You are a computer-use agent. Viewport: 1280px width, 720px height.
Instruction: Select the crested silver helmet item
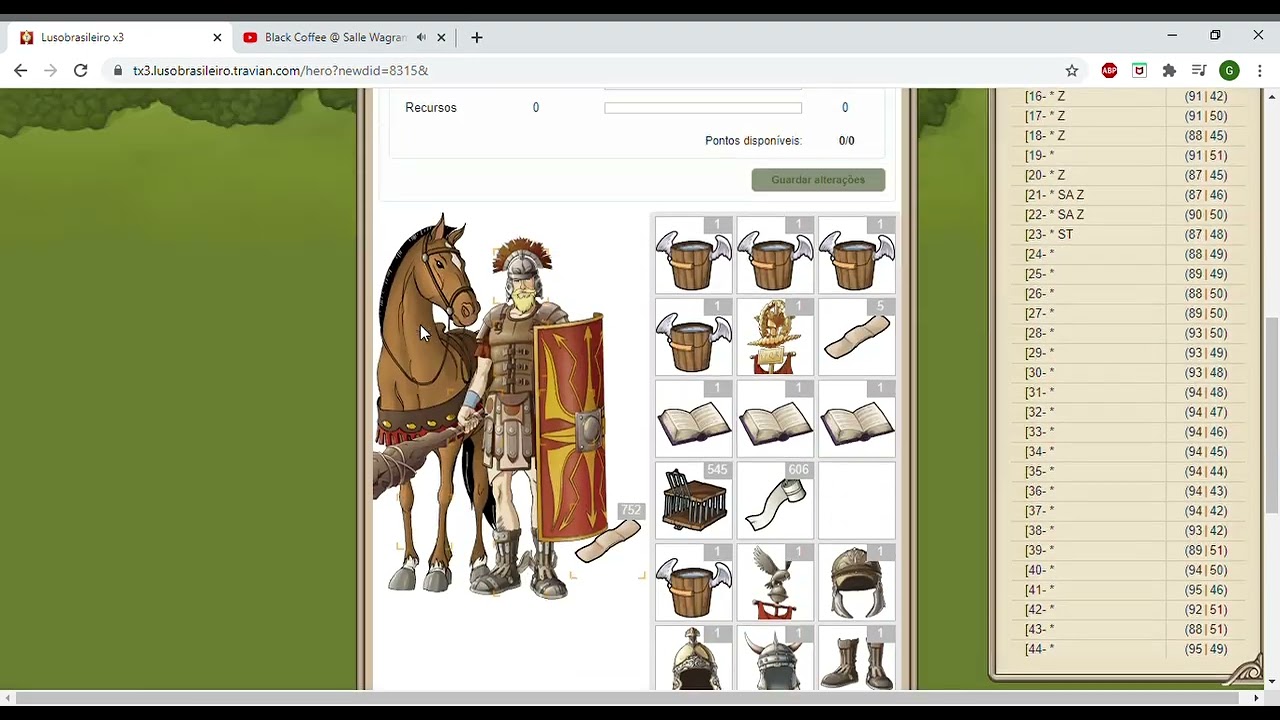(x=693, y=659)
